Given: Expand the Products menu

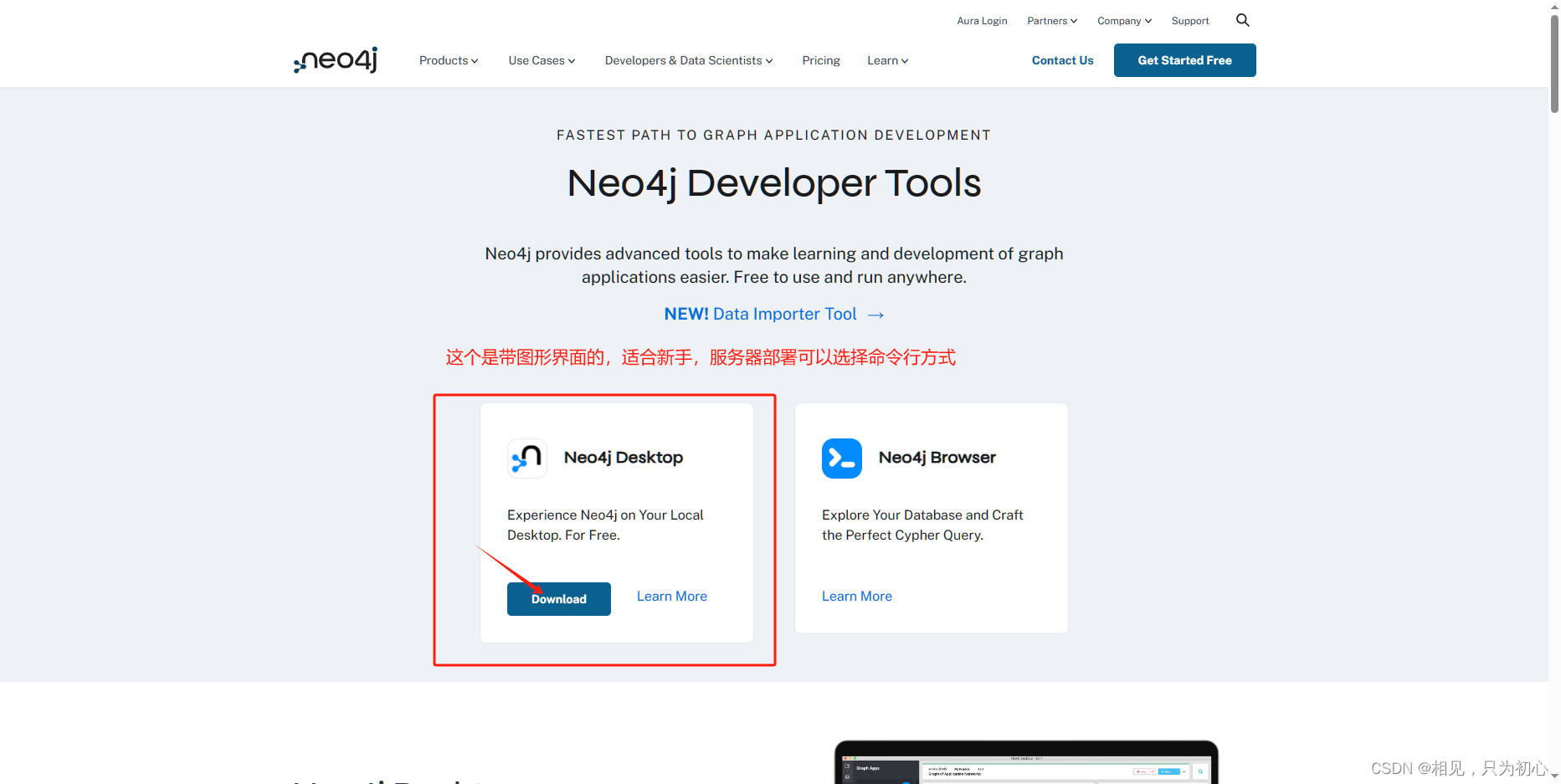Looking at the screenshot, I should (449, 60).
